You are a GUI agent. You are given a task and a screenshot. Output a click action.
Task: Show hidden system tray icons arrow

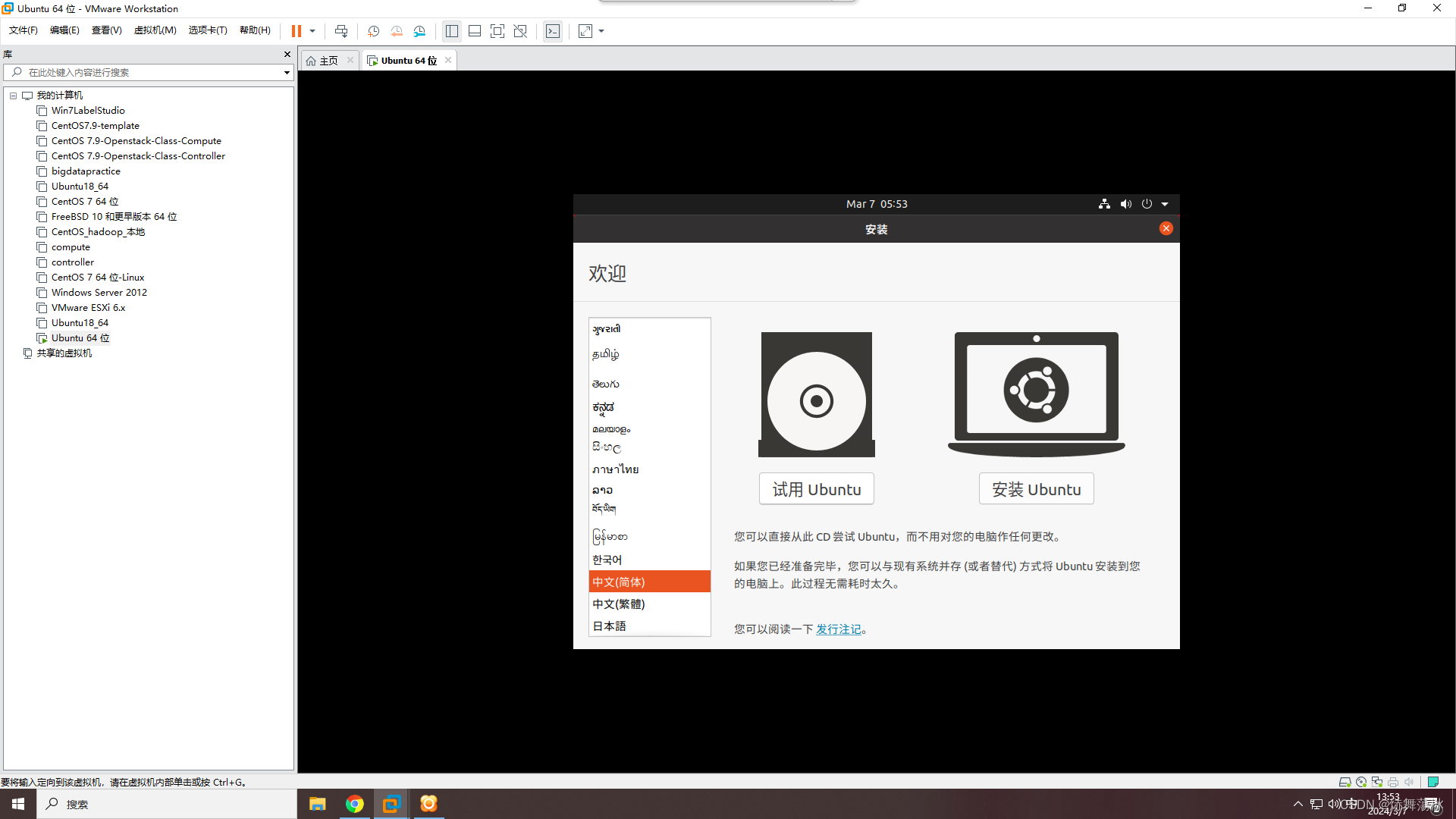tap(1298, 804)
